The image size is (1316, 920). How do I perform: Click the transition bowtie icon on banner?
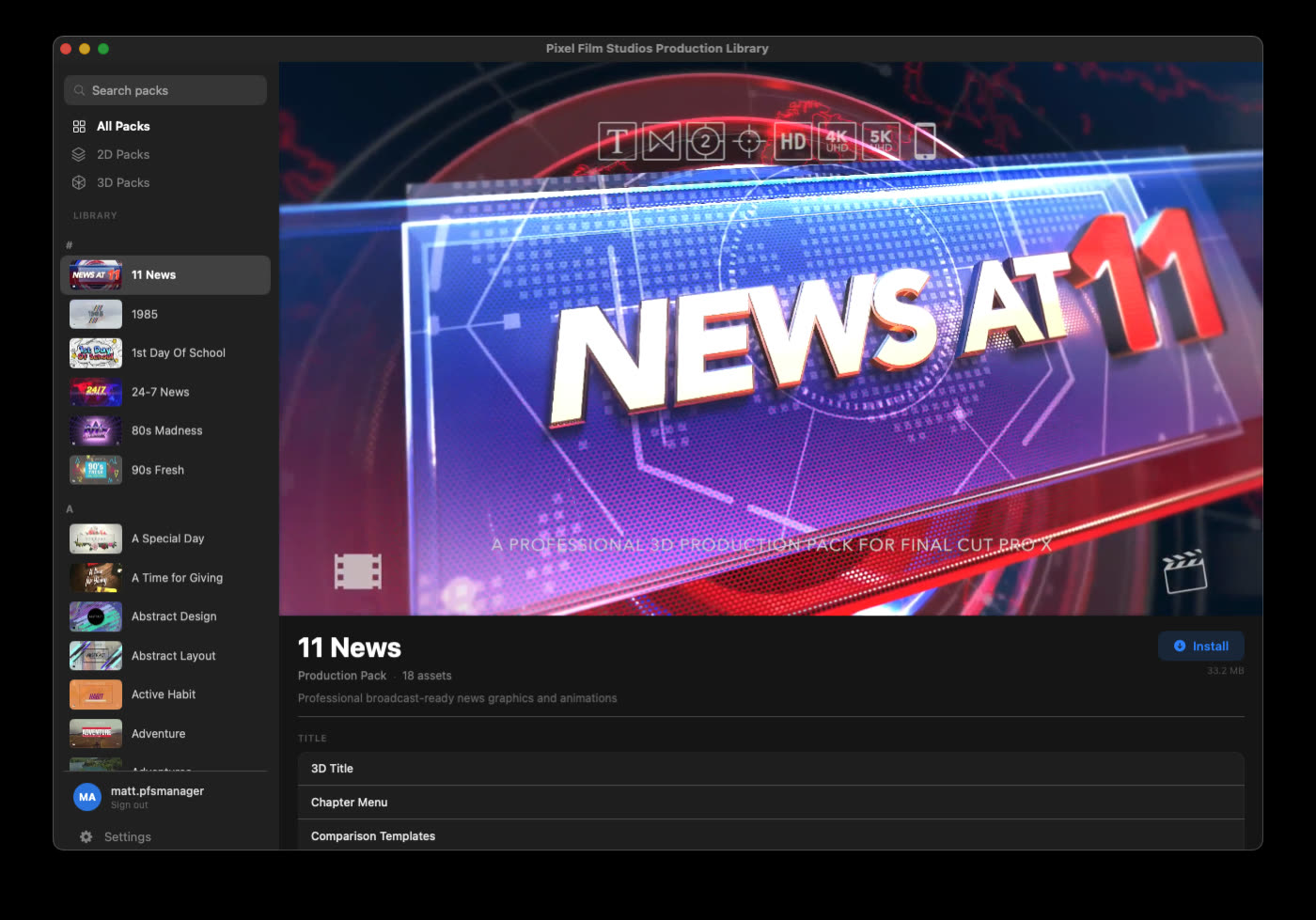[x=662, y=142]
